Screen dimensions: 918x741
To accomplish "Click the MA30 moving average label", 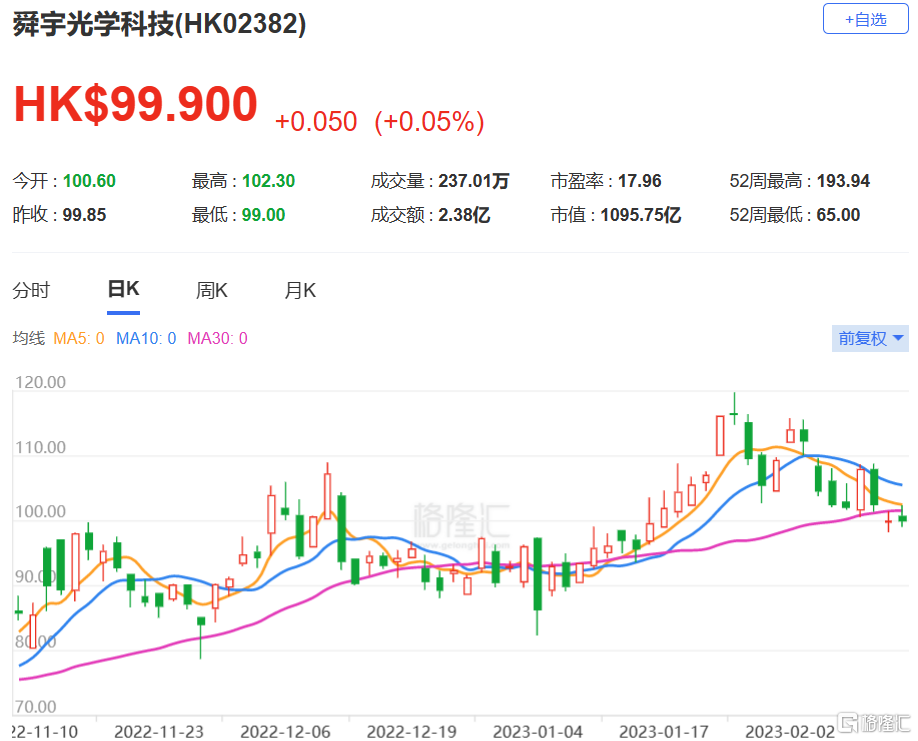I will click(x=217, y=338).
